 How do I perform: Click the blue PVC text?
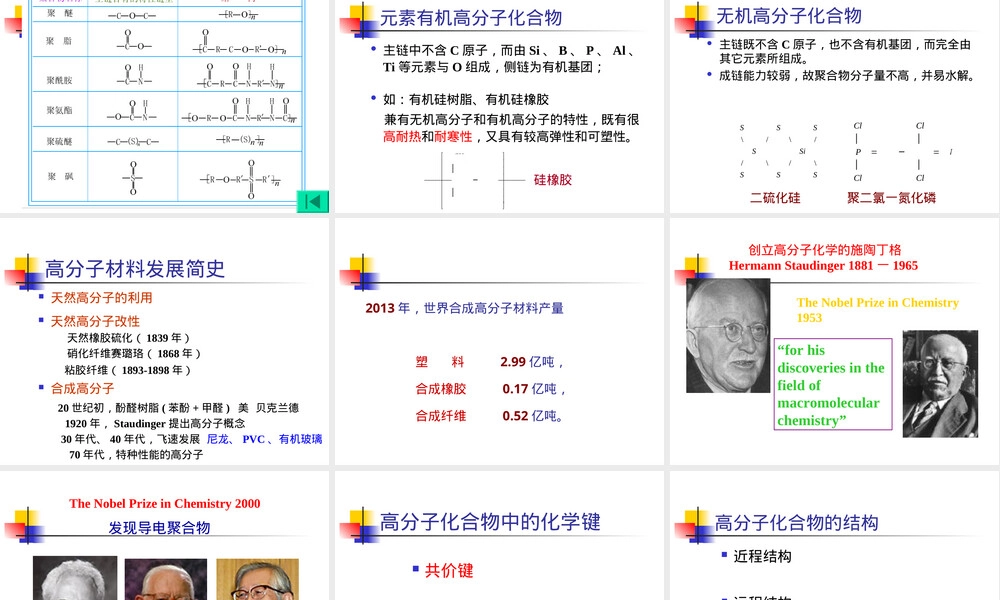[253, 439]
